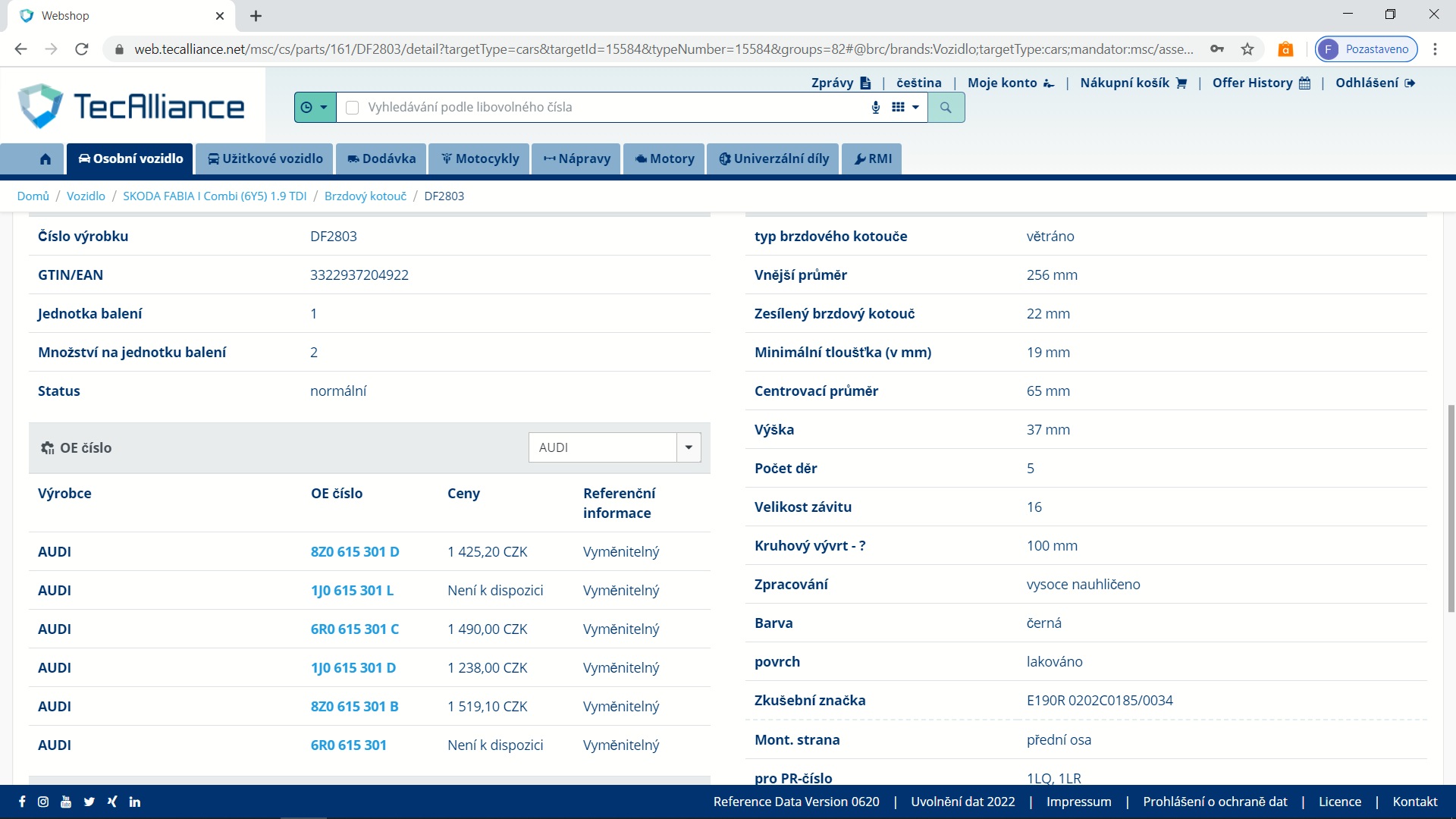Open Kontakt footer link
The image size is (1456, 819).
[x=1415, y=802]
